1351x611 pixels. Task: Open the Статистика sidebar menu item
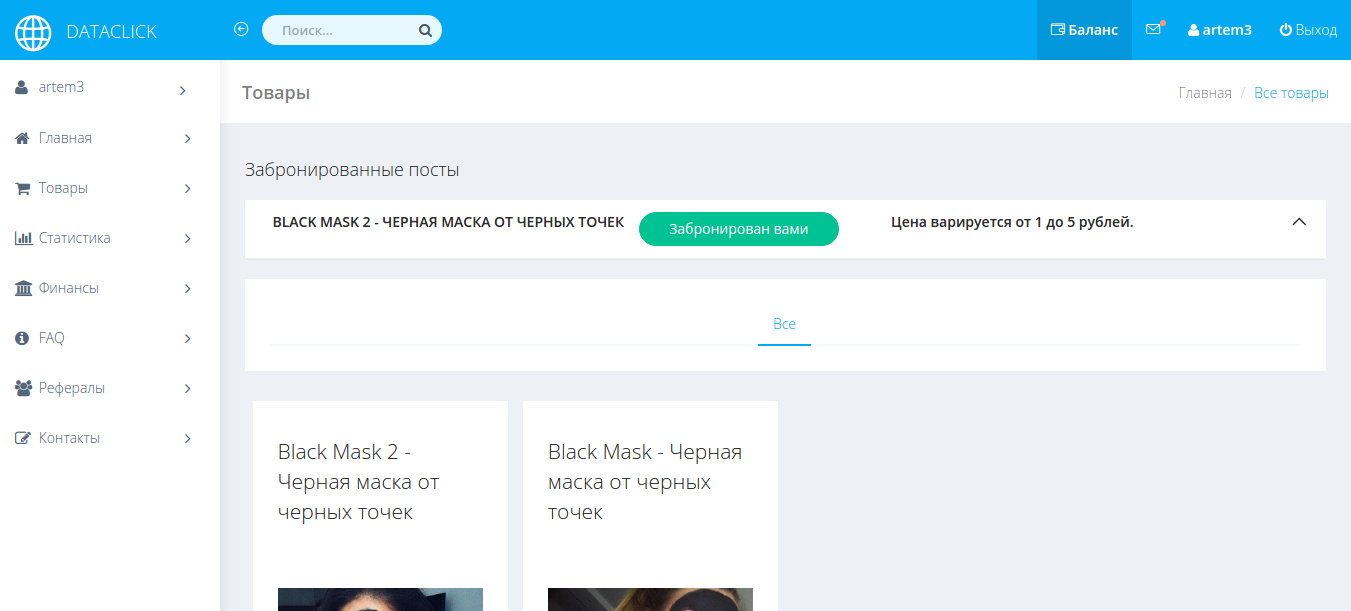pos(110,238)
